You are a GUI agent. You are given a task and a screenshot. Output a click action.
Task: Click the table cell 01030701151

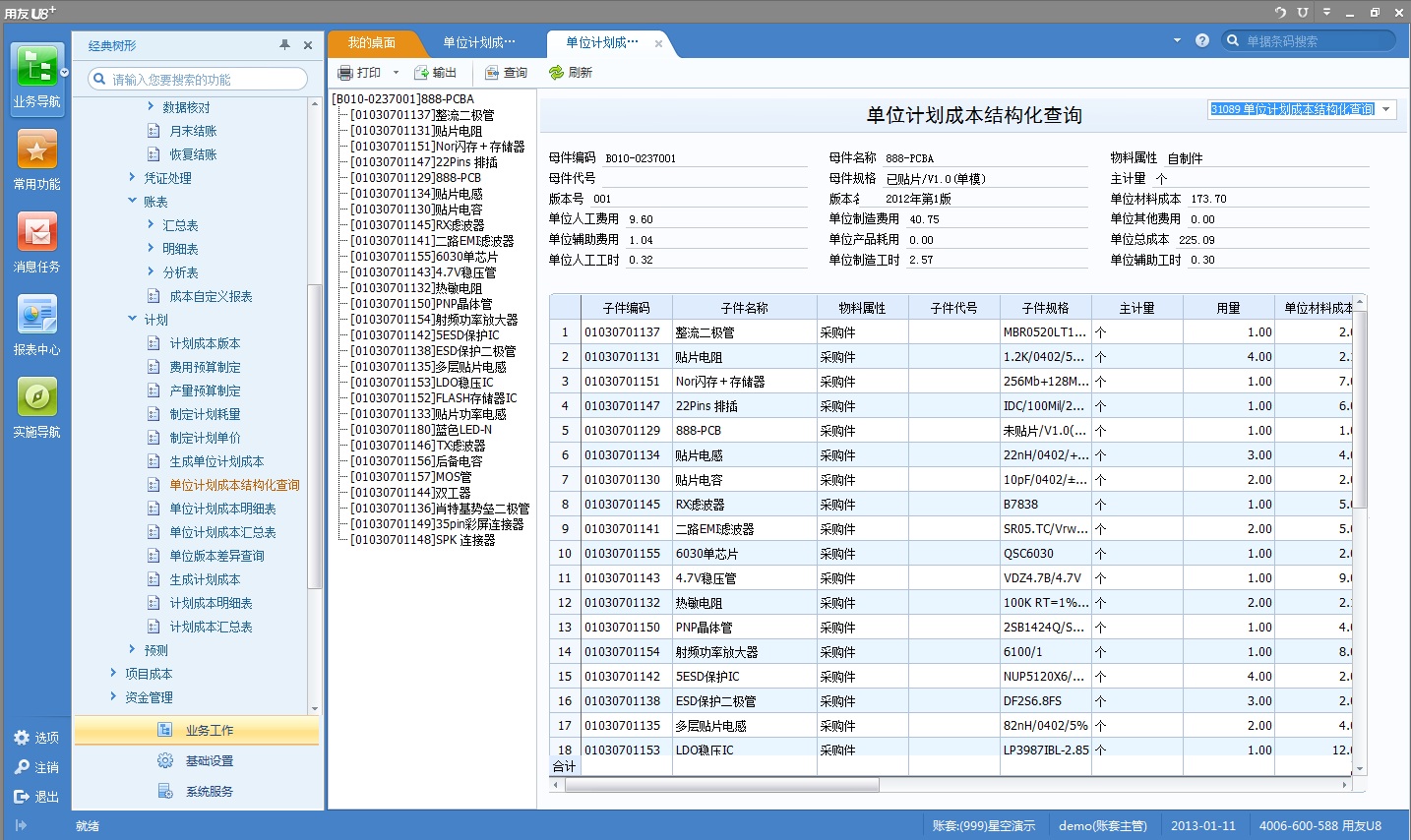[x=627, y=382]
